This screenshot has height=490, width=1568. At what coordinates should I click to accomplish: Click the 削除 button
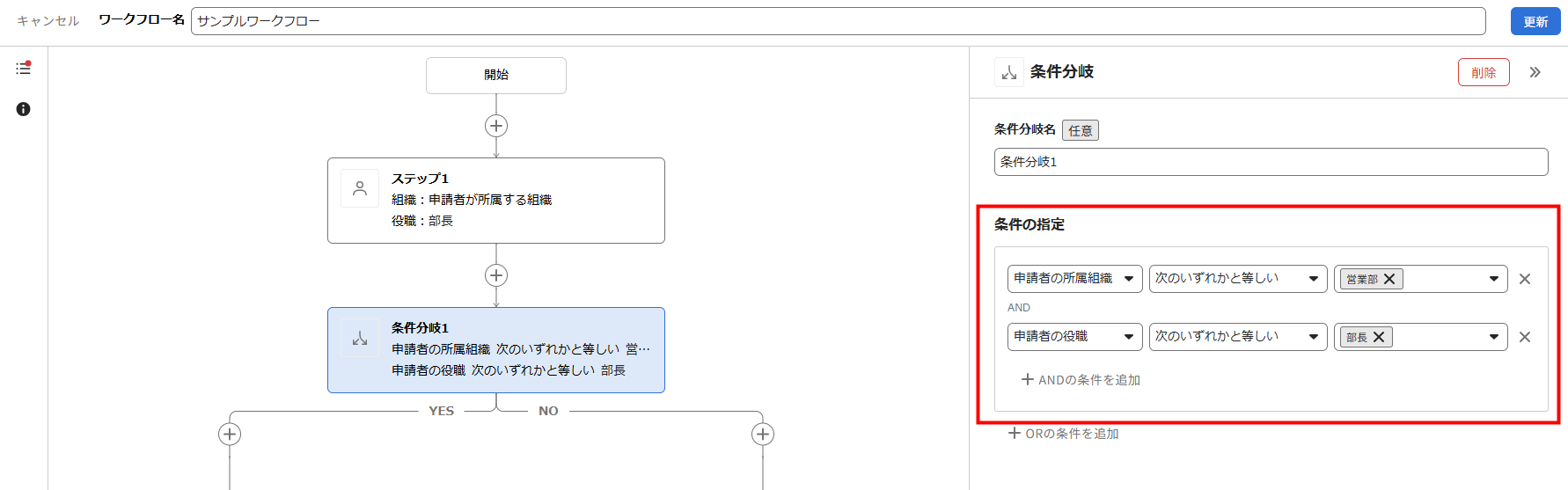point(1484,72)
